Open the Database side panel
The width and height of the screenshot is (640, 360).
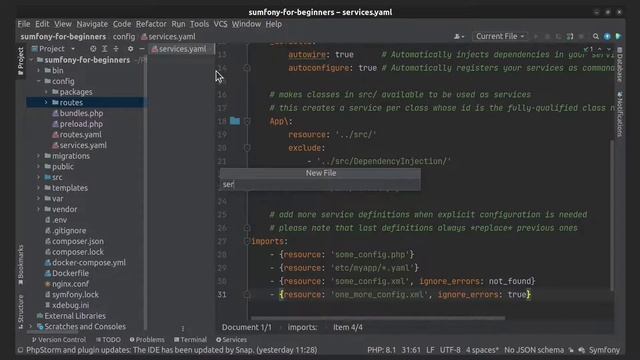coord(620,64)
